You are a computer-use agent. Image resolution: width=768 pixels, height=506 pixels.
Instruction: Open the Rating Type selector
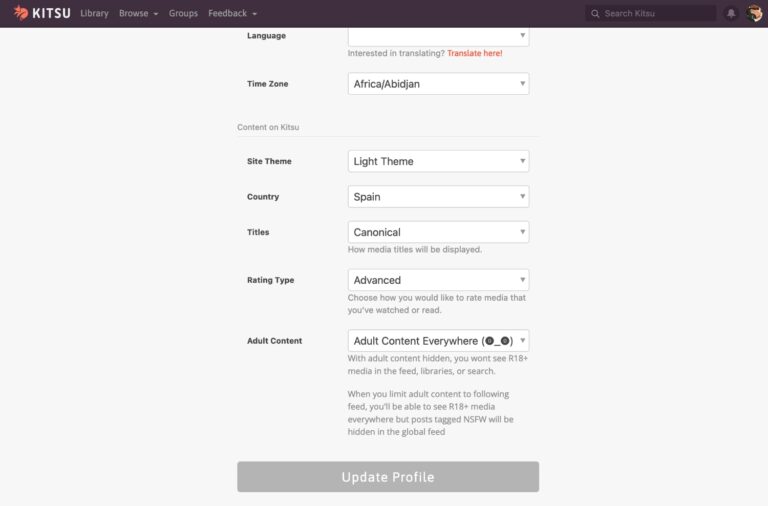pyautogui.click(x=438, y=280)
